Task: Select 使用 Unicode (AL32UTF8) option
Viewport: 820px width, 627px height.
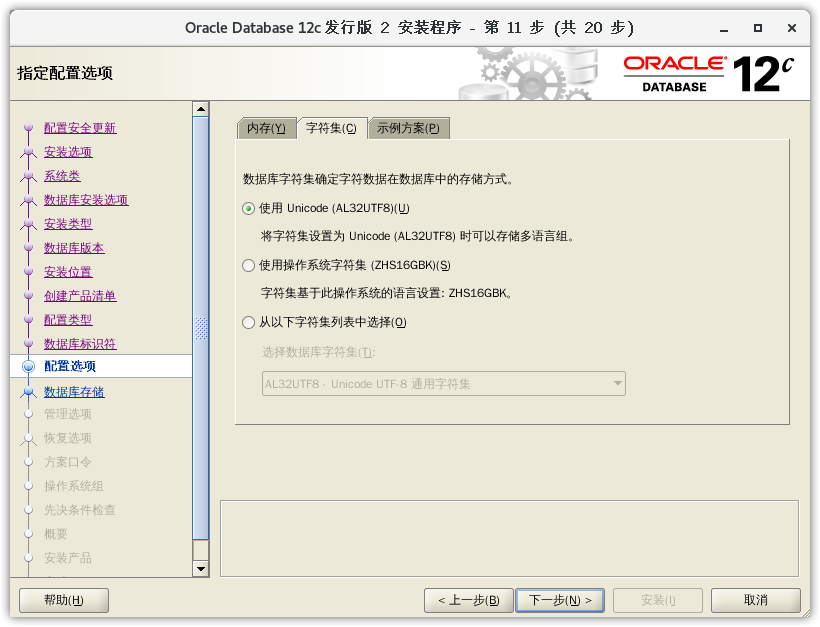Action: click(x=249, y=209)
